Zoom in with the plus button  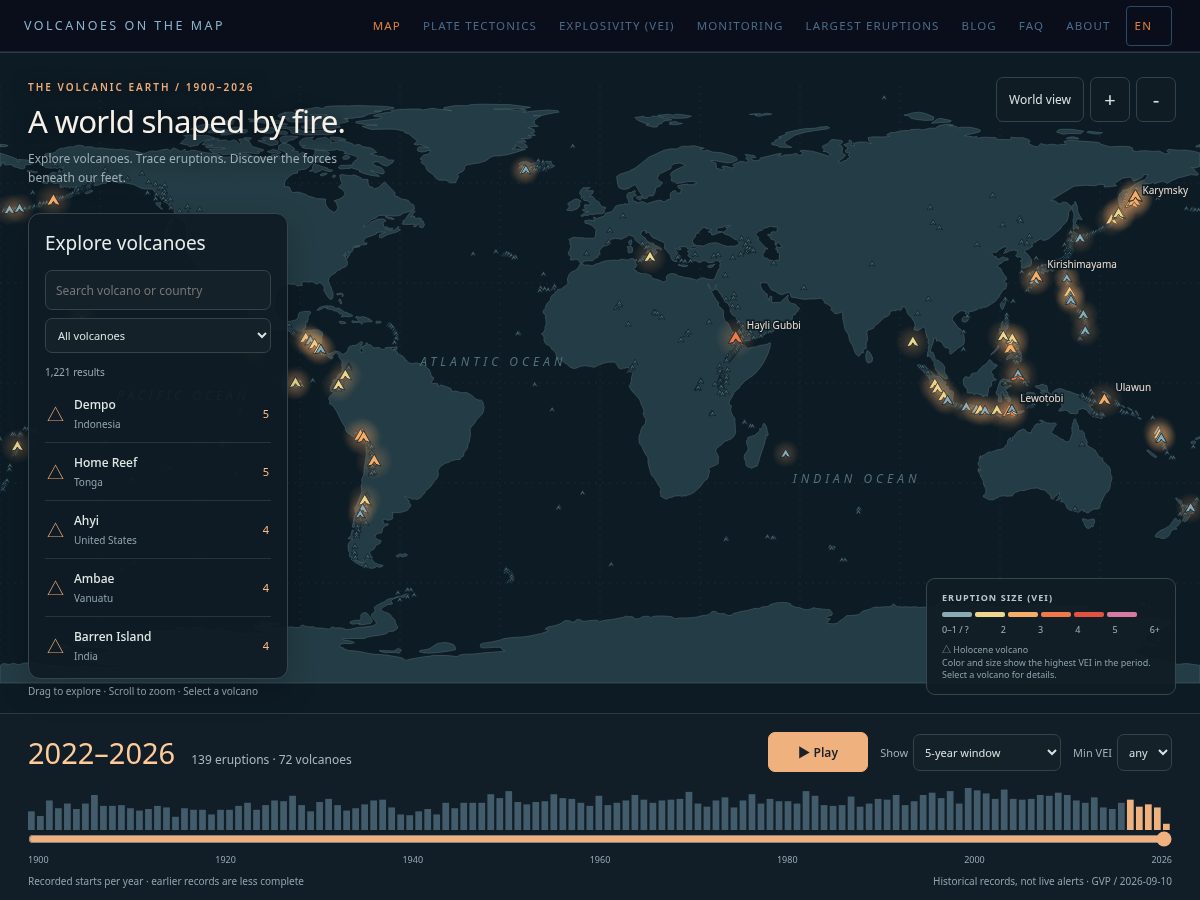click(x=1109, y=100)
